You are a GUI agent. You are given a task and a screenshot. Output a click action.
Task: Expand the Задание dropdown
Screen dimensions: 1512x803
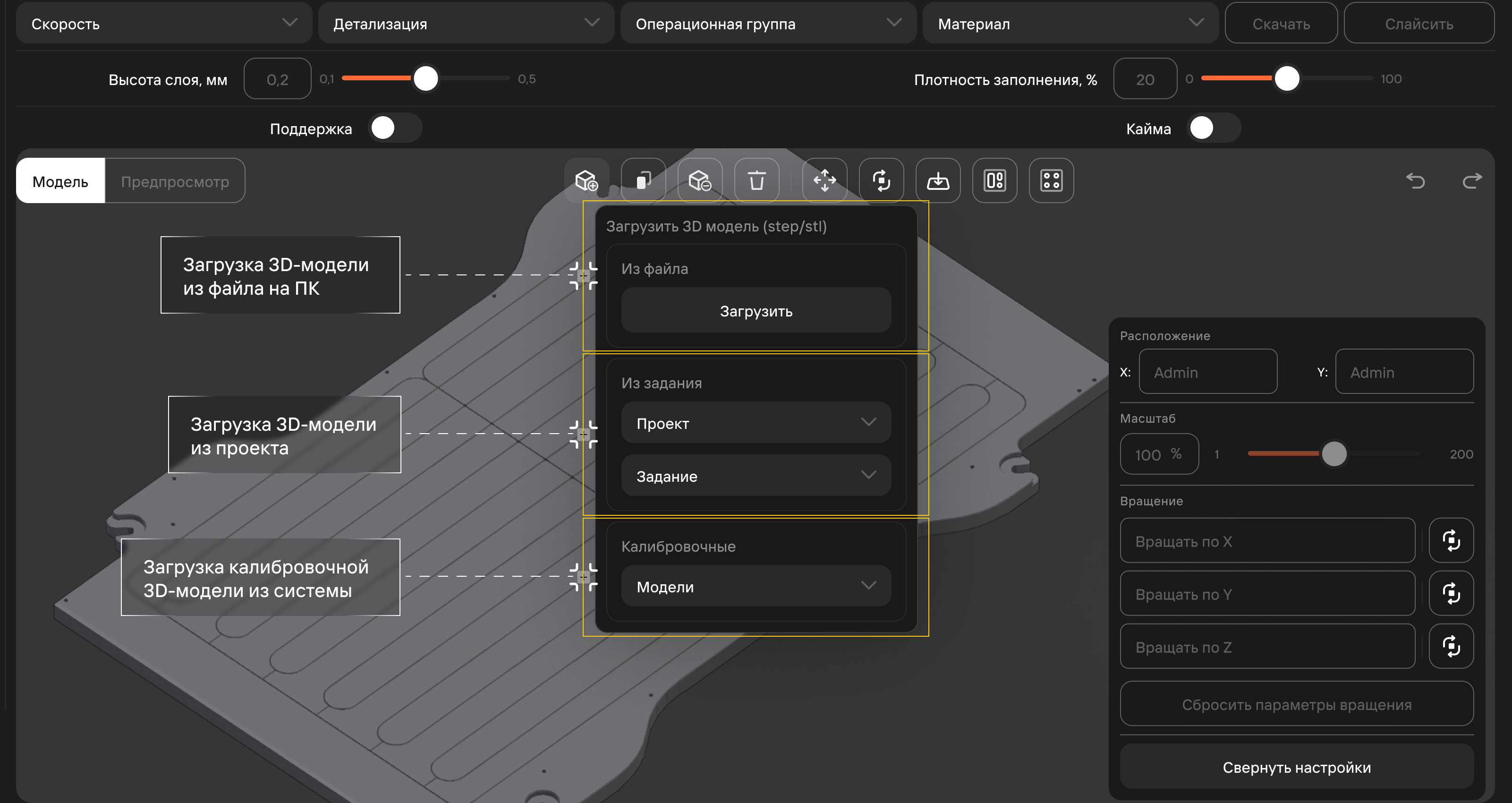pyautogui.click(x=756, y=476)
